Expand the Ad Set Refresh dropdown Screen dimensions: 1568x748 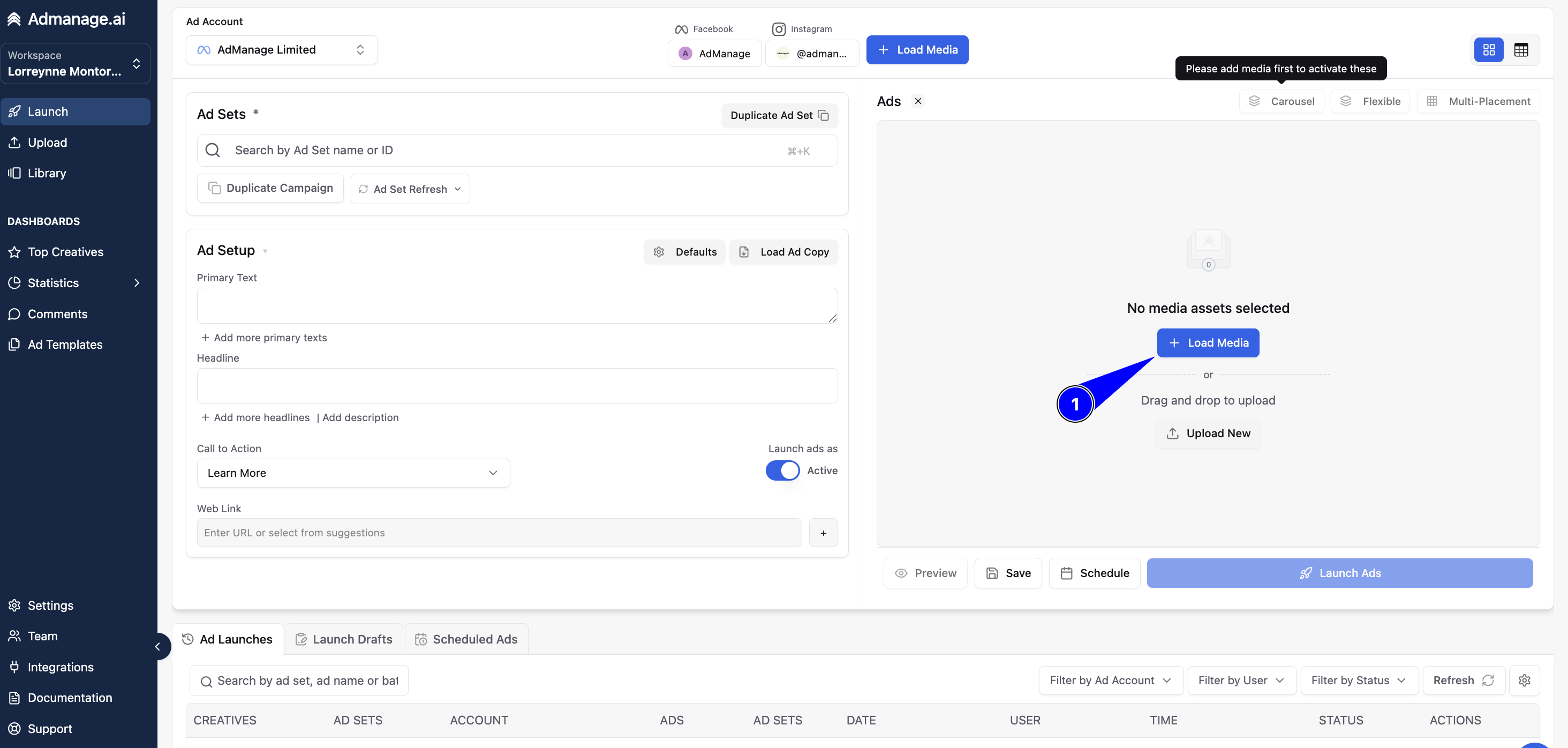click(410, 189)
